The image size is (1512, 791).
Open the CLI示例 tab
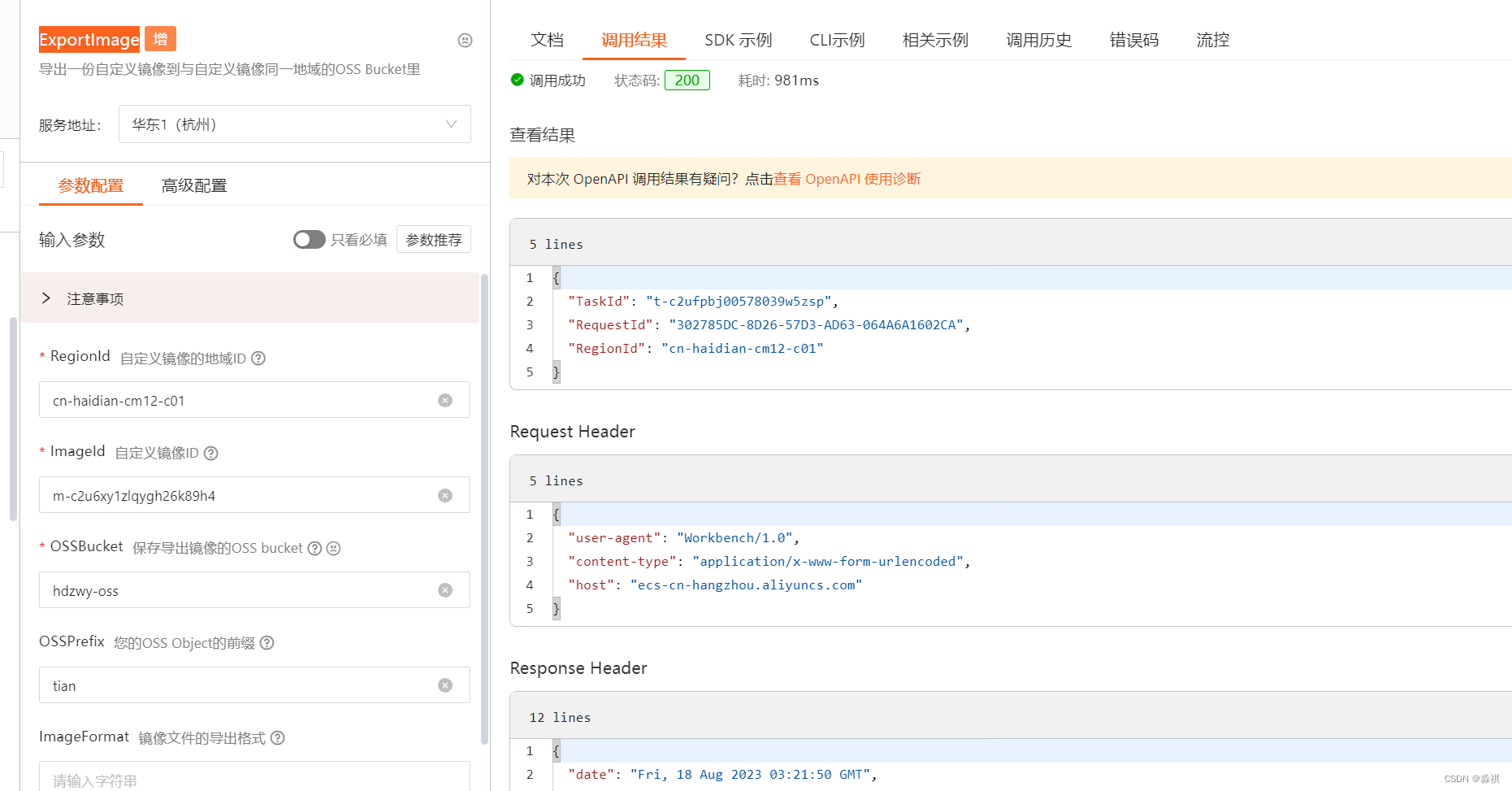[x=837, y=40]
